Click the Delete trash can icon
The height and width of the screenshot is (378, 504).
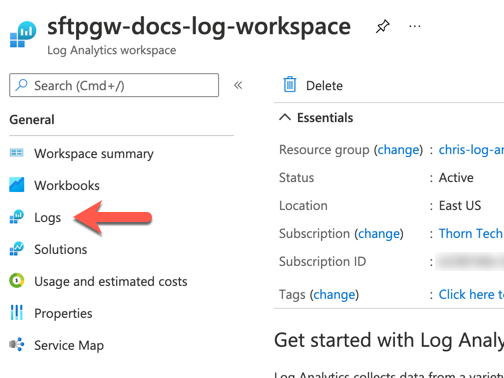(x=290, y=84)
